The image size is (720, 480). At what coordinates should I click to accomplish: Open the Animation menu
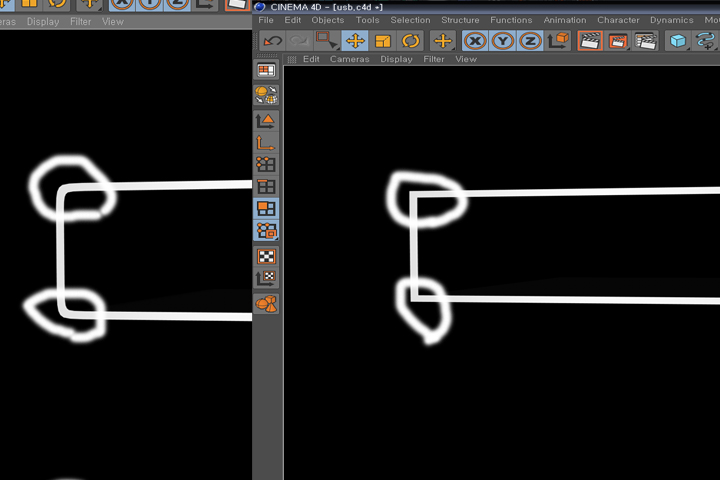[565, 20]
